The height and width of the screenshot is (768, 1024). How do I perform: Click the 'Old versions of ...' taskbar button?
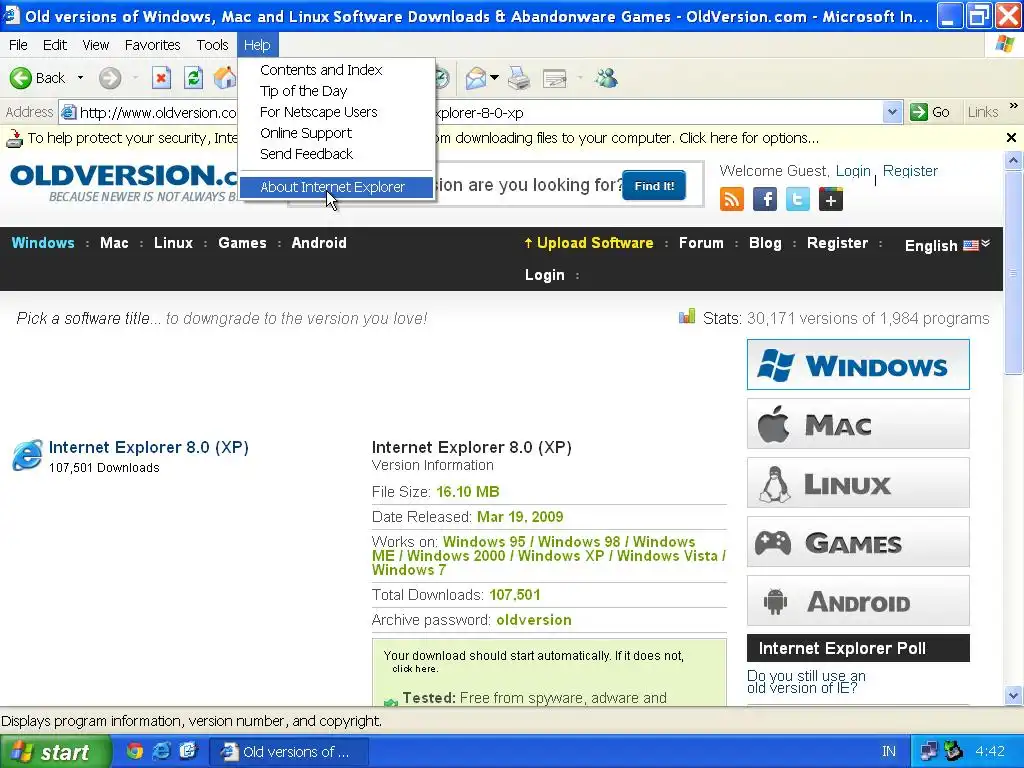pyautogui.click(x=288, y=752)
